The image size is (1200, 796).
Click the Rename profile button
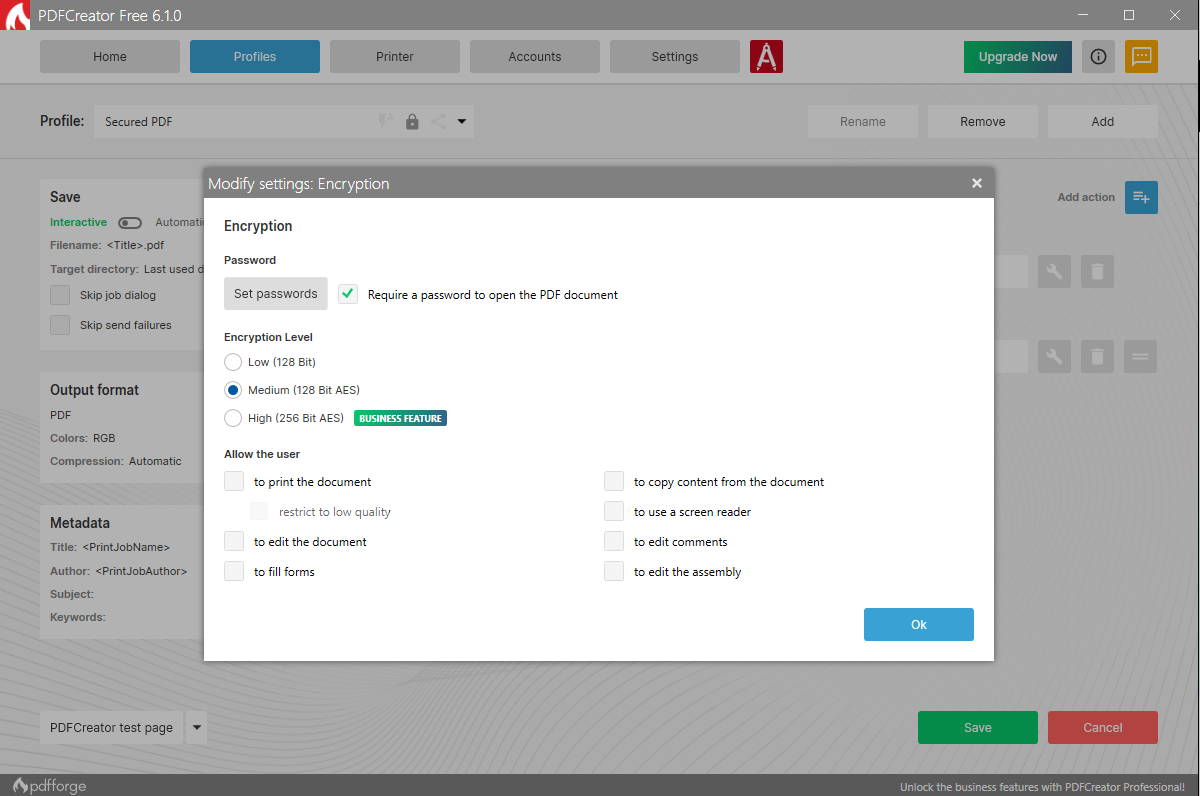coord(863,122)
